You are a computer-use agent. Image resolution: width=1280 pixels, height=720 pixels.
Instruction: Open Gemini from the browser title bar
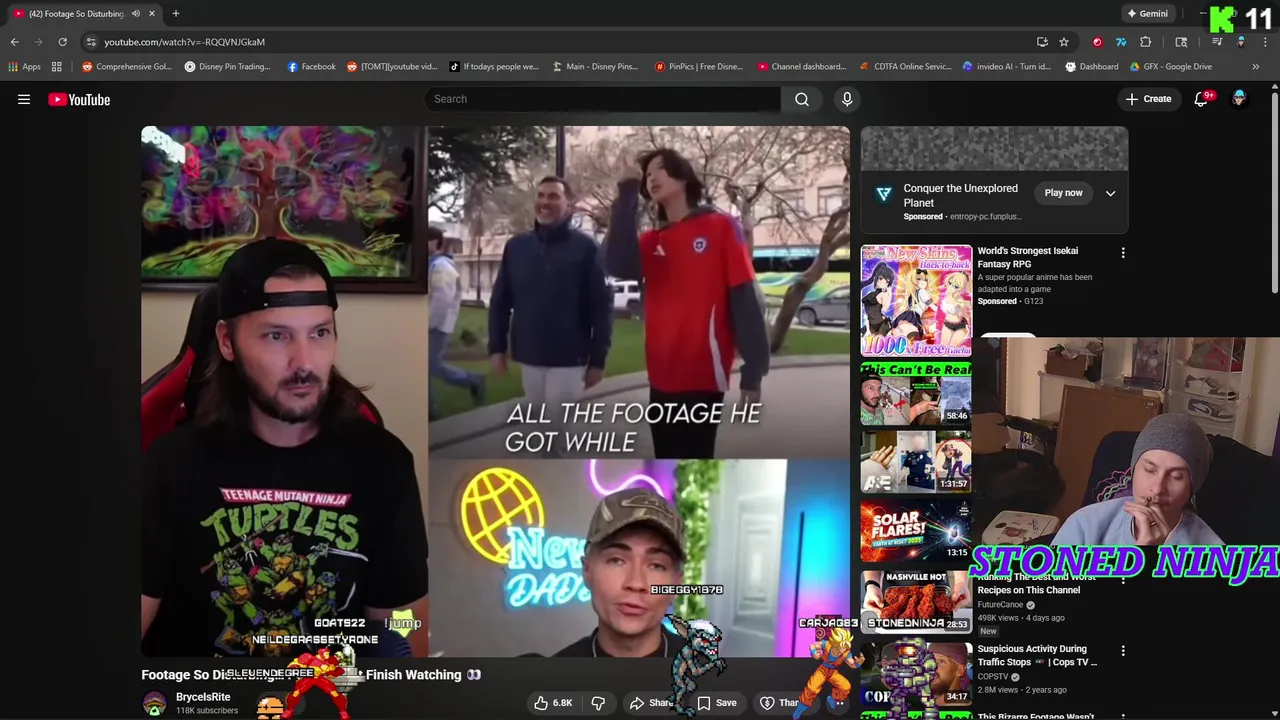pyautogui.click(x=1147, y=13)
